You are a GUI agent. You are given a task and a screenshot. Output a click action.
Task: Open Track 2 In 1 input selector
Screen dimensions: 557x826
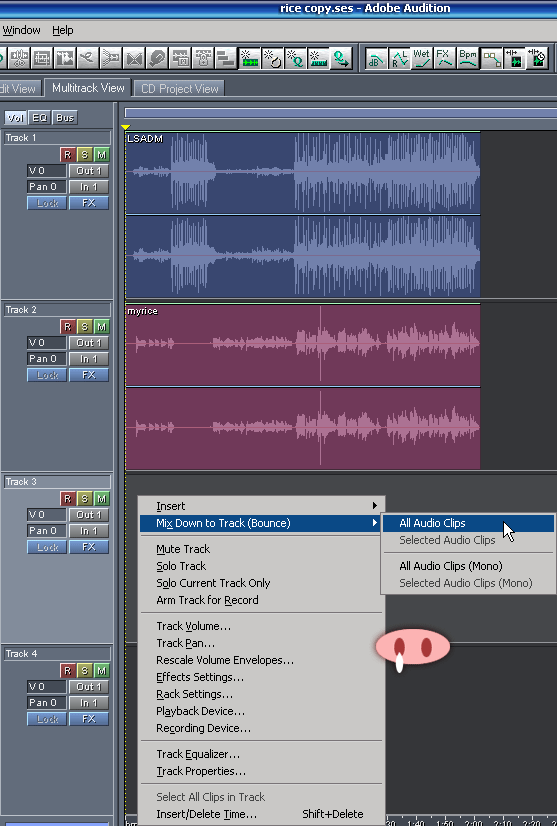tap(89, 359)
